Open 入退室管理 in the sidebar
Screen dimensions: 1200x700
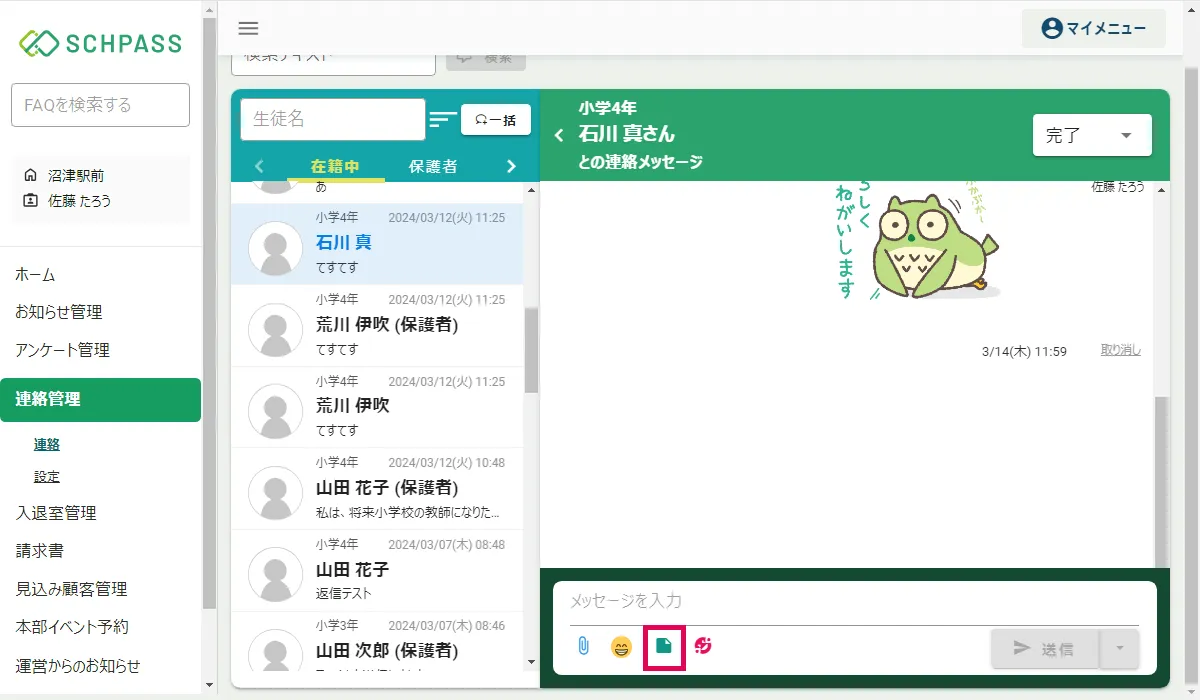(x=56, y=513)
